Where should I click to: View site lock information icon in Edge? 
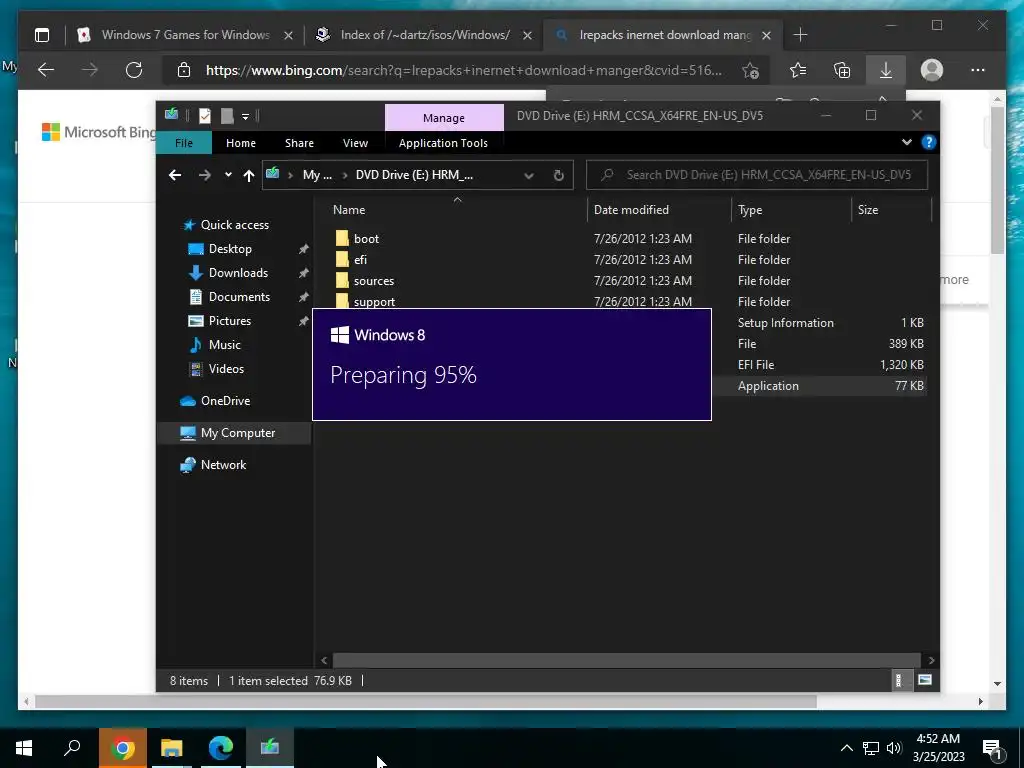[x=184, y=70]
